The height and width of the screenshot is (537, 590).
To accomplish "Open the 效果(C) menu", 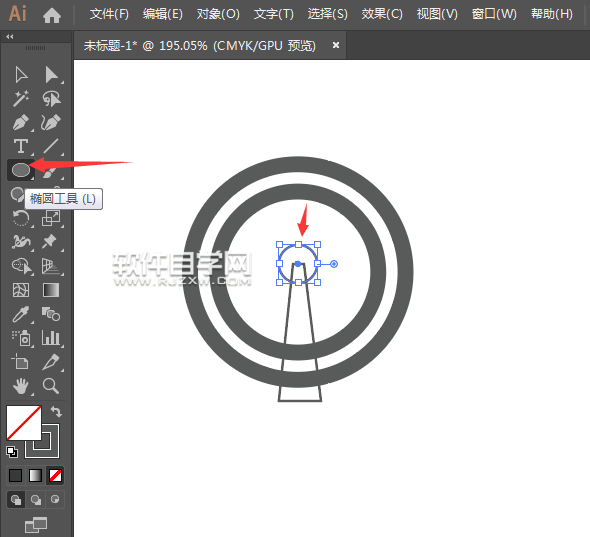I will click(x=382, y=14).
